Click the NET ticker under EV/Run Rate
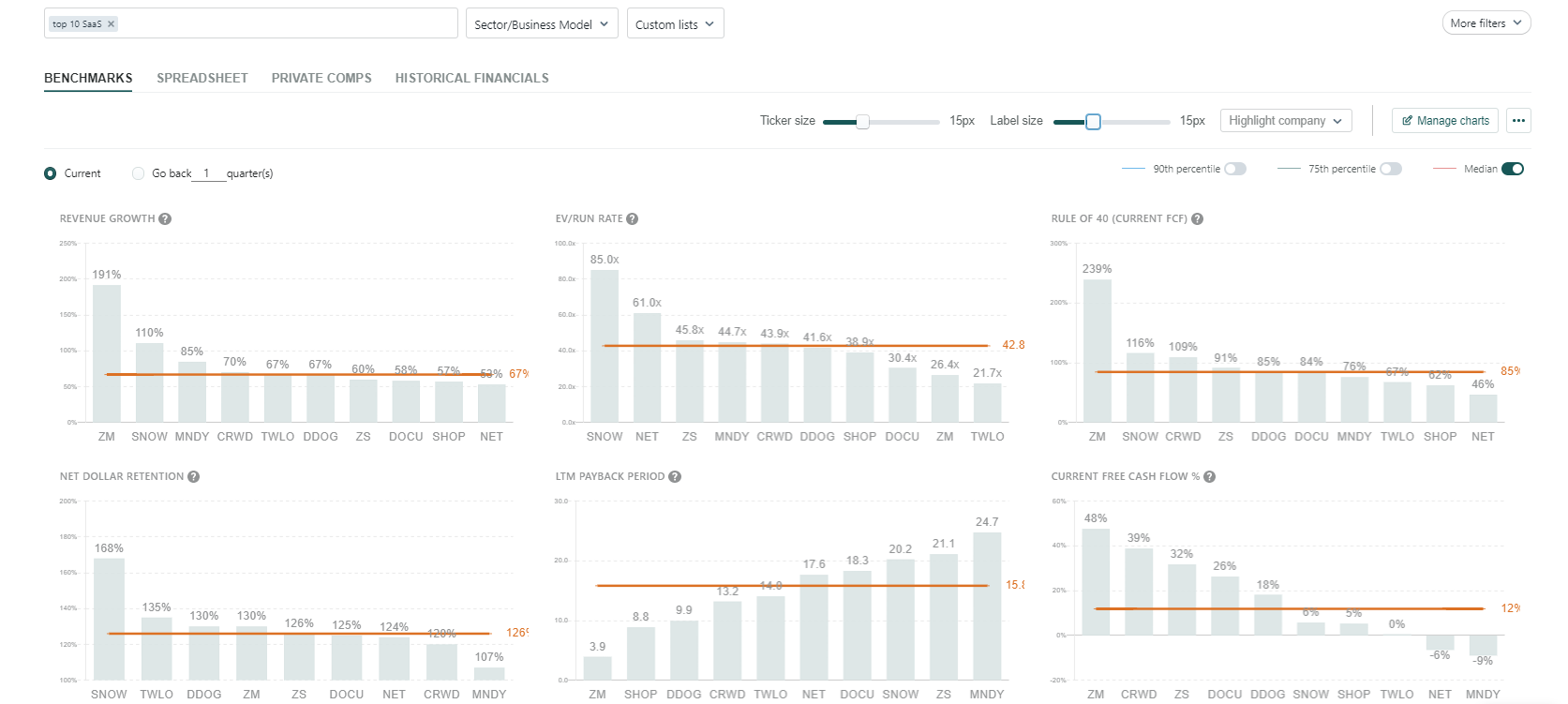 647,437
